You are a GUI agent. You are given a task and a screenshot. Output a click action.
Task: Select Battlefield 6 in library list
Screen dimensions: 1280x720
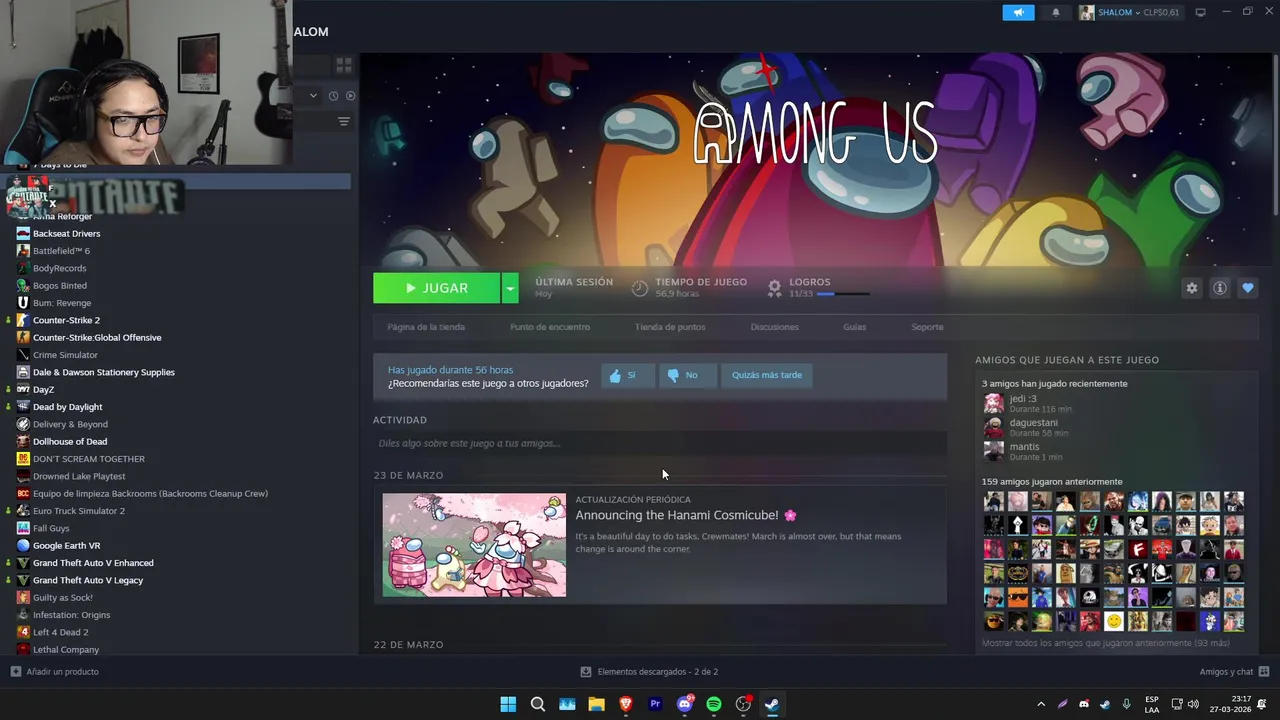tap(61, 251)
